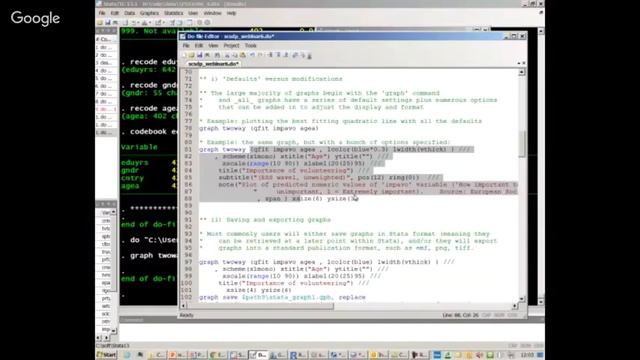The image size is (640, 360).
Task: Click Results window scrollbar down arrow
Action: tap(541, 302)
